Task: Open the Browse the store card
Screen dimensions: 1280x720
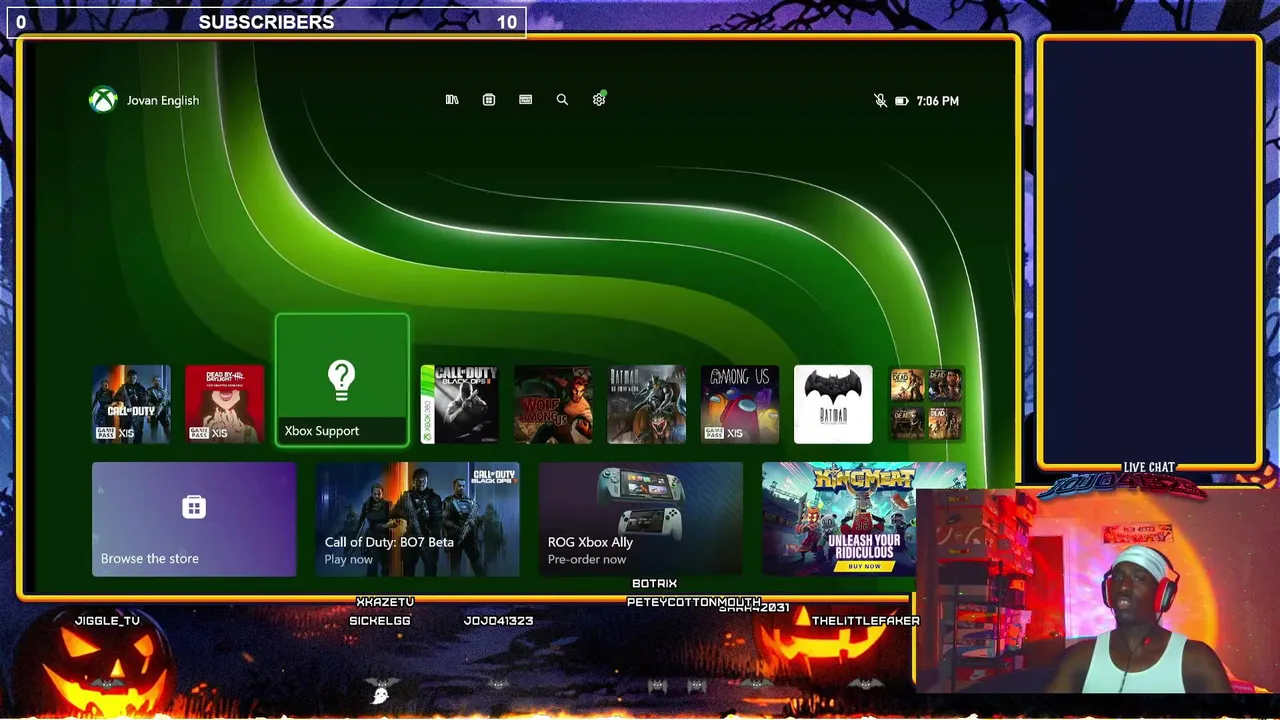Action: point(194,519)
